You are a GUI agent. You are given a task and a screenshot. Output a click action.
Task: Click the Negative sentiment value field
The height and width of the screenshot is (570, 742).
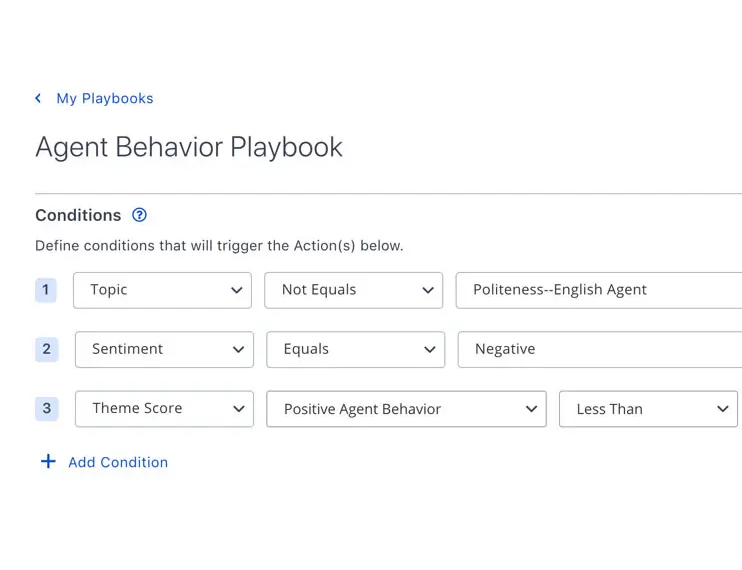point(599,349)
